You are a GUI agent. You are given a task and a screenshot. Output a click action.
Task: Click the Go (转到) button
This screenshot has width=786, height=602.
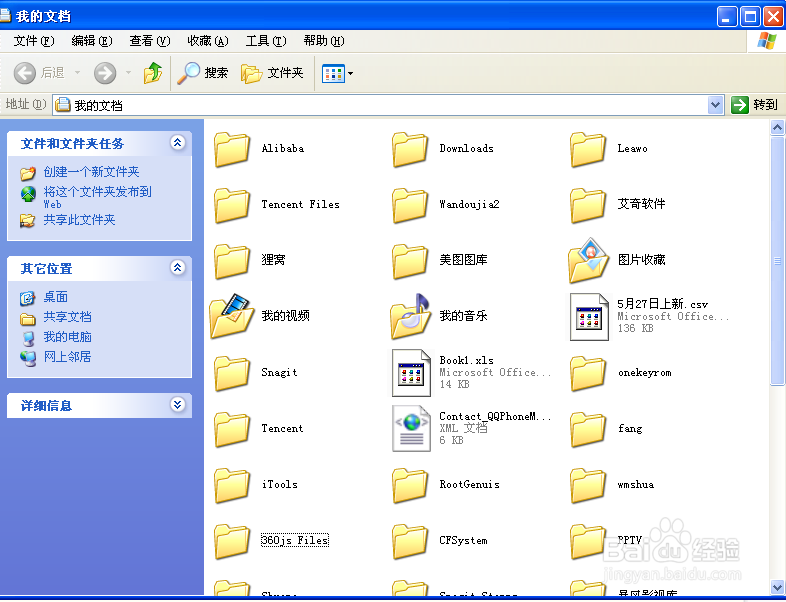754,105
